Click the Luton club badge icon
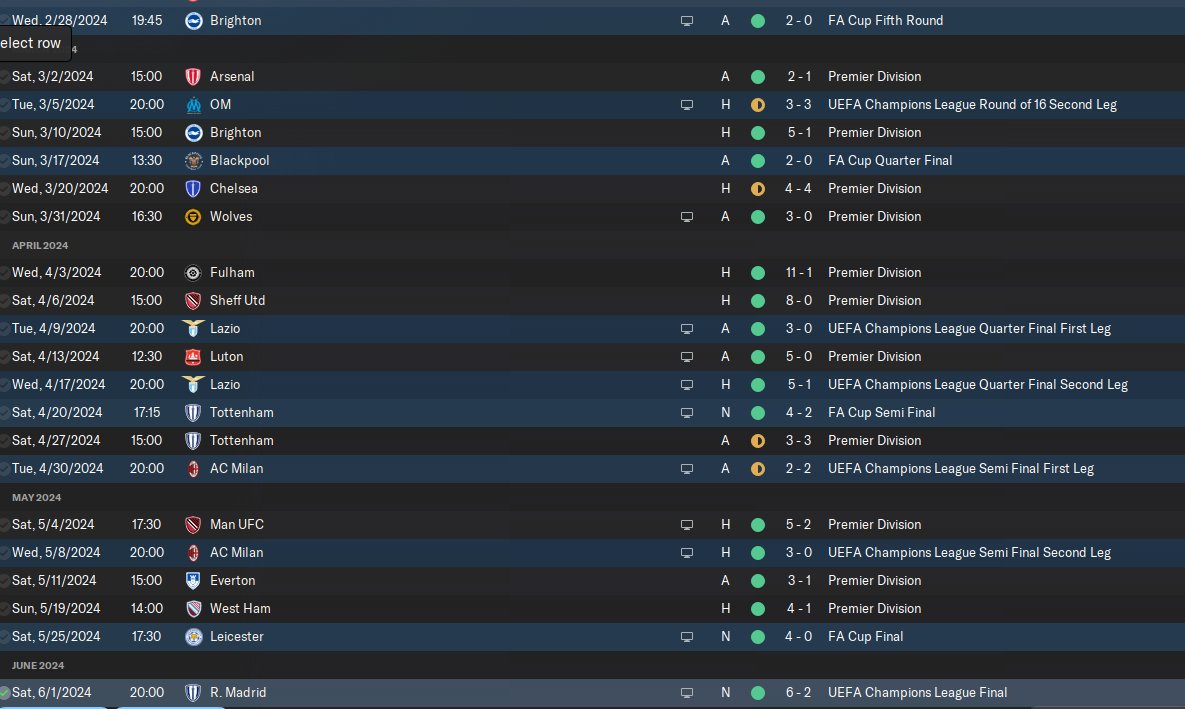 tap(193, 357)
